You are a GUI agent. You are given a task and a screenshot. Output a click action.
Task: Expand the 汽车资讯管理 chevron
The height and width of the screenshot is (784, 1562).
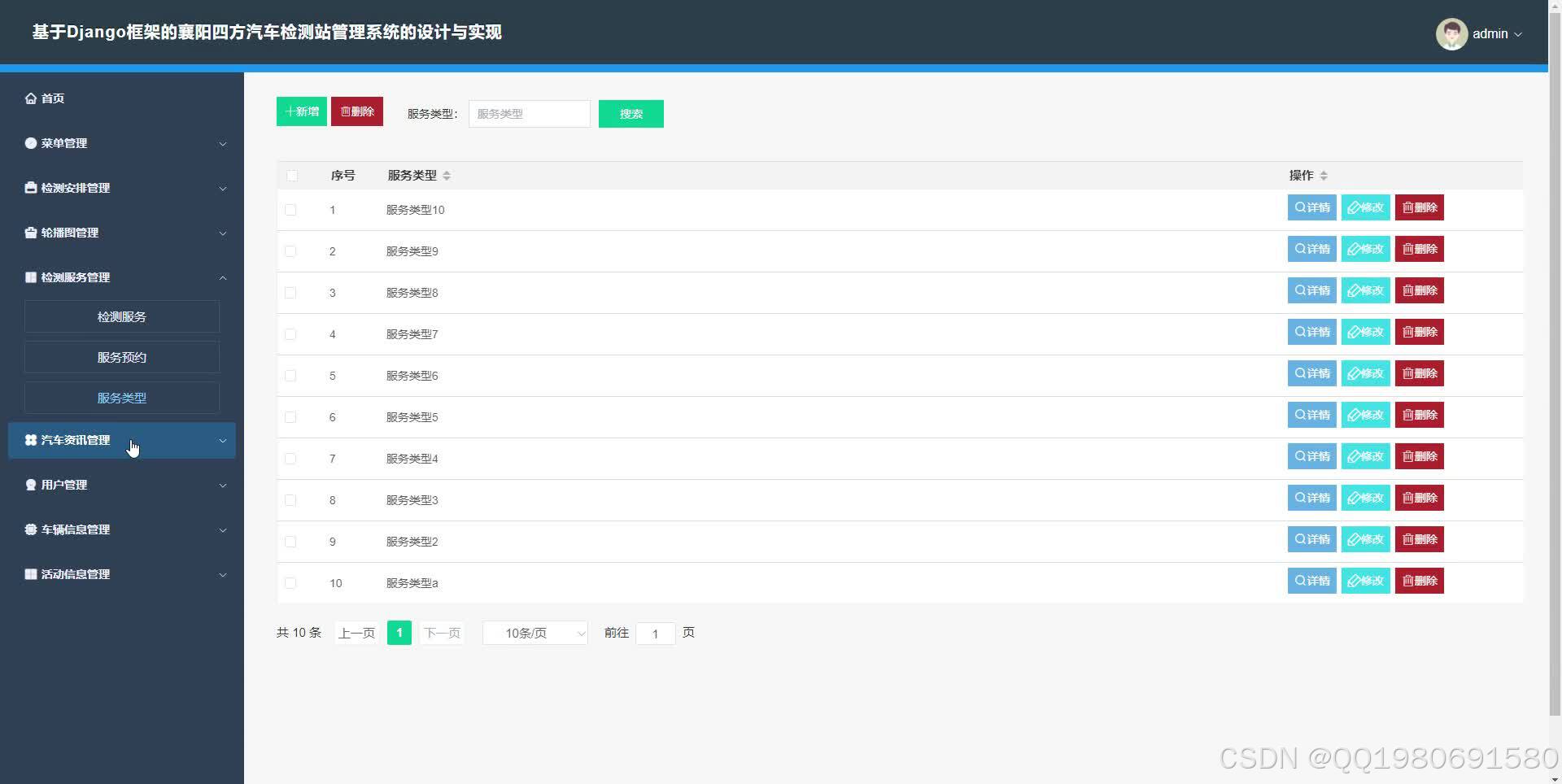coord(223,441)
